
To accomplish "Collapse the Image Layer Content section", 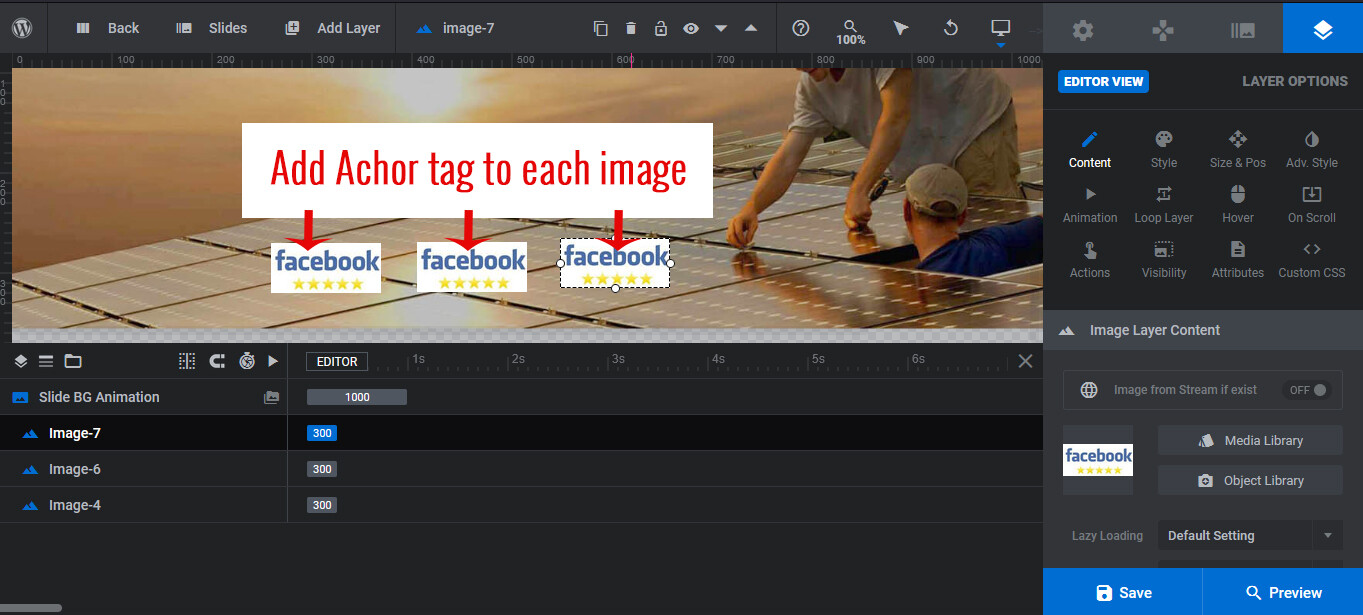I will tap(1067, 330).
